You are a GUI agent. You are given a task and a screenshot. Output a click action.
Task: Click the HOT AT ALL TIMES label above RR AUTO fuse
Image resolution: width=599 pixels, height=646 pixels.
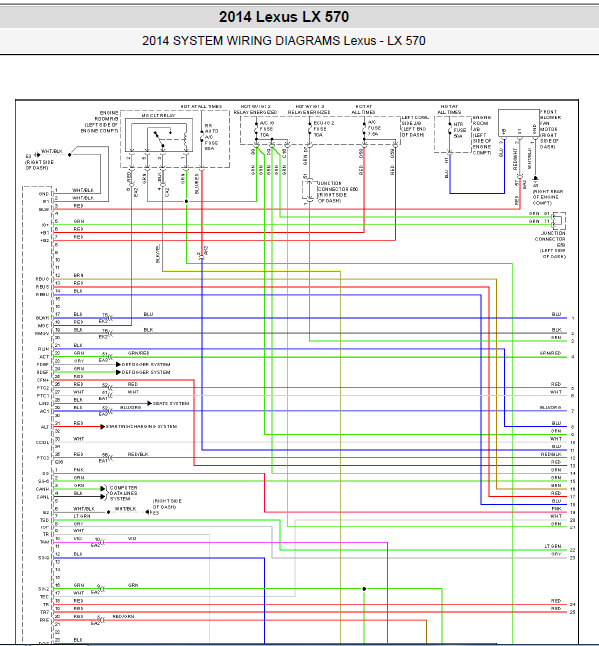tap(201, 106)
